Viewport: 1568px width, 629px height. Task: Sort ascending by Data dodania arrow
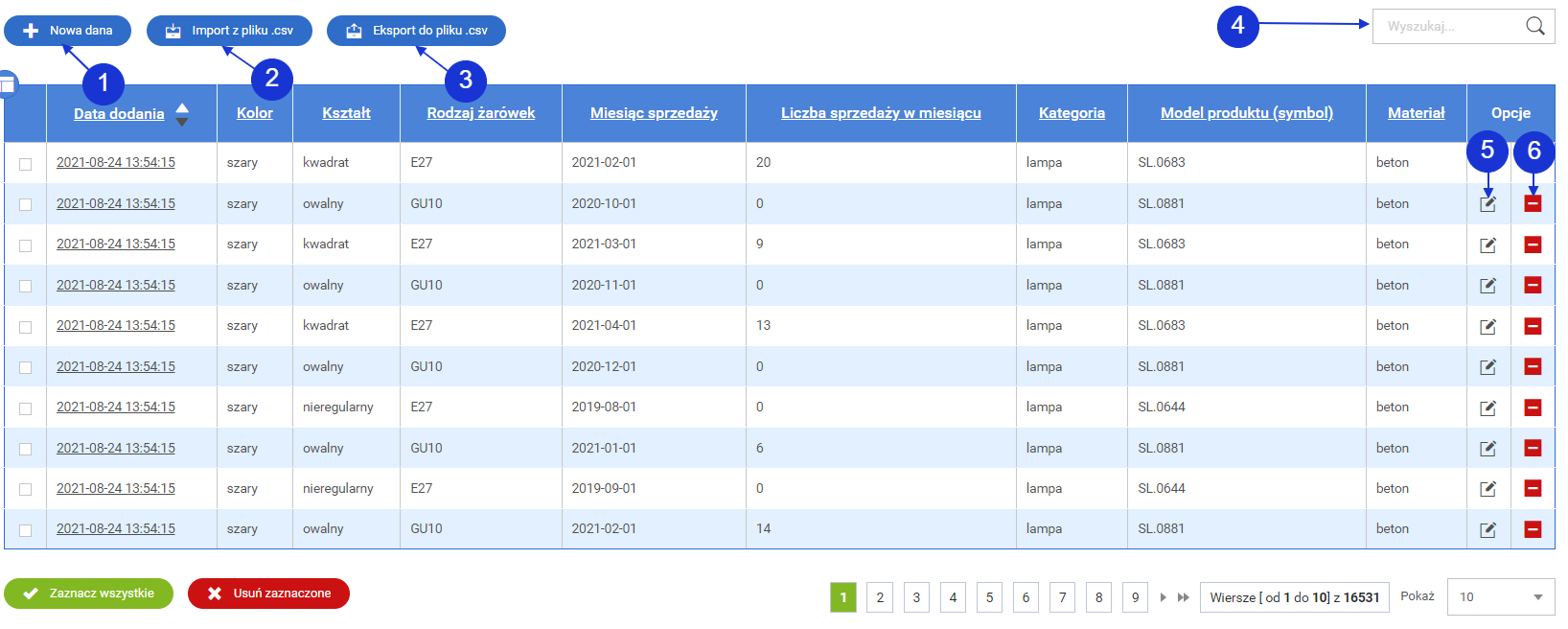click(x=182, y=107)
